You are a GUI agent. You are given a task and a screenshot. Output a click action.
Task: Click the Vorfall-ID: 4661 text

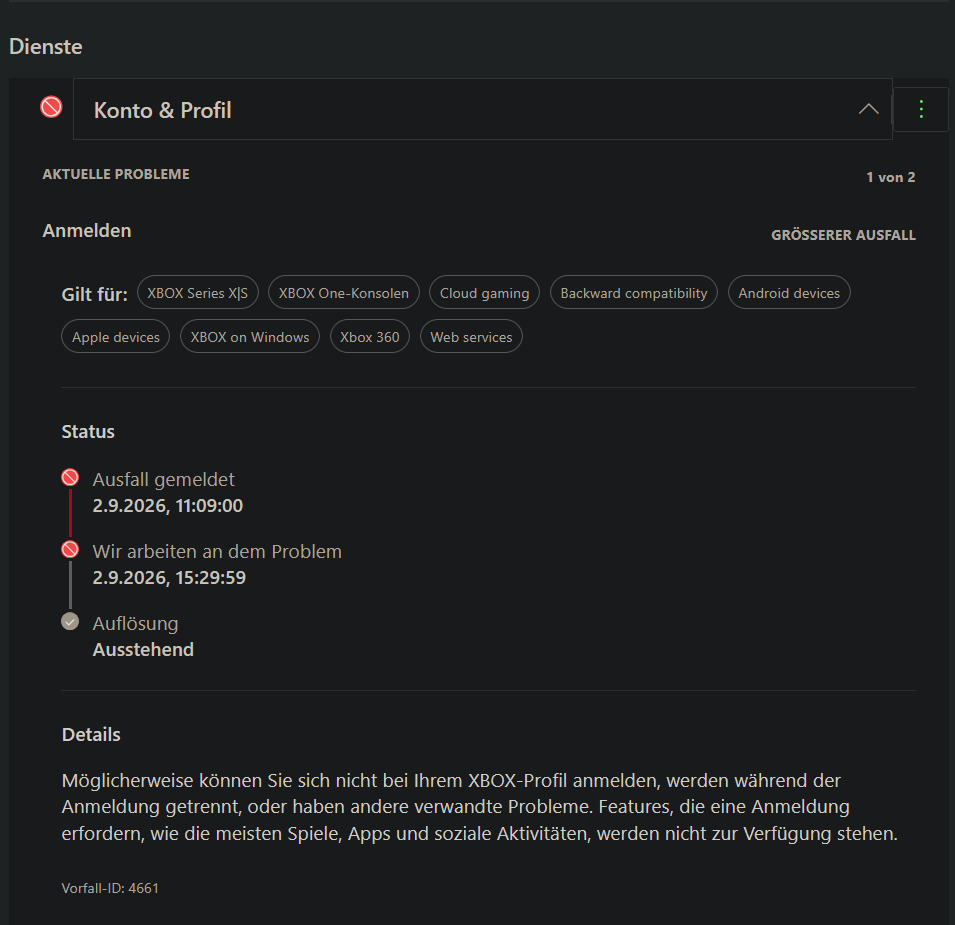(x=110, y=888)
